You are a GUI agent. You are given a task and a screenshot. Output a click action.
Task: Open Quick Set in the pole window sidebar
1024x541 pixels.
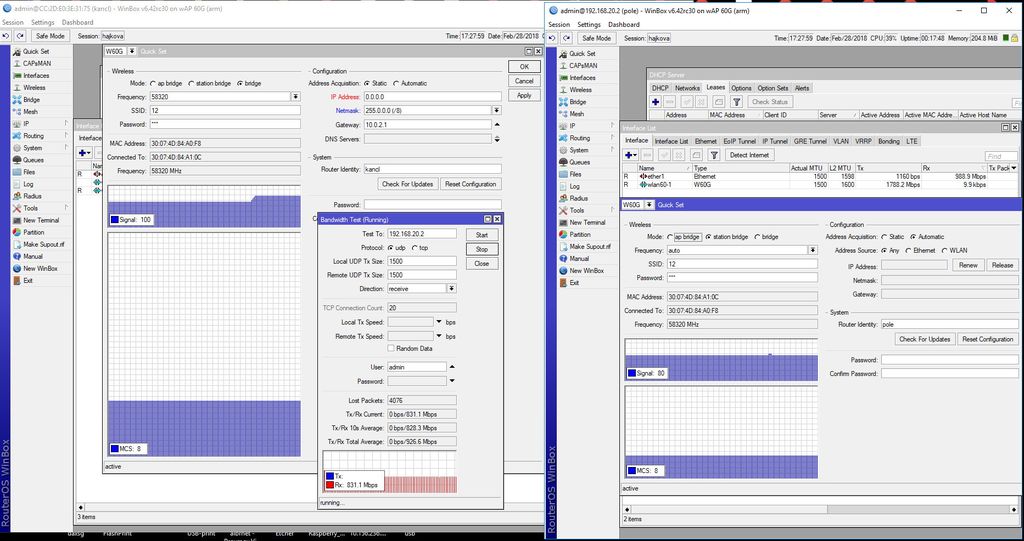point(582,54)
